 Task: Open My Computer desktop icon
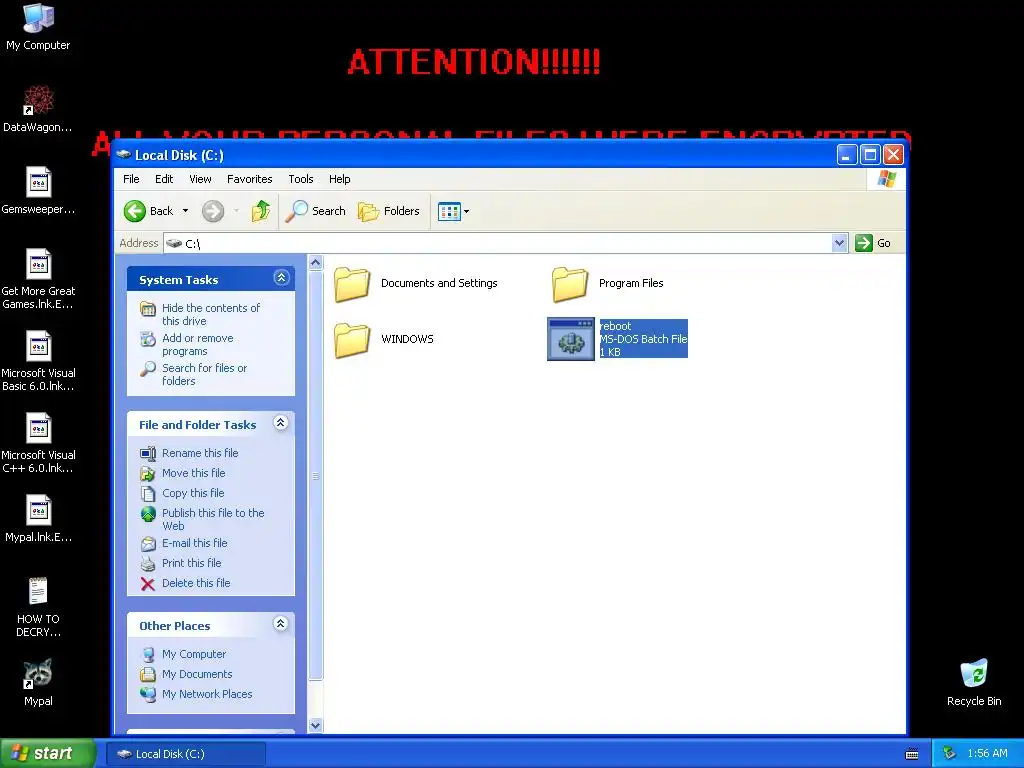tap(38, 27)
